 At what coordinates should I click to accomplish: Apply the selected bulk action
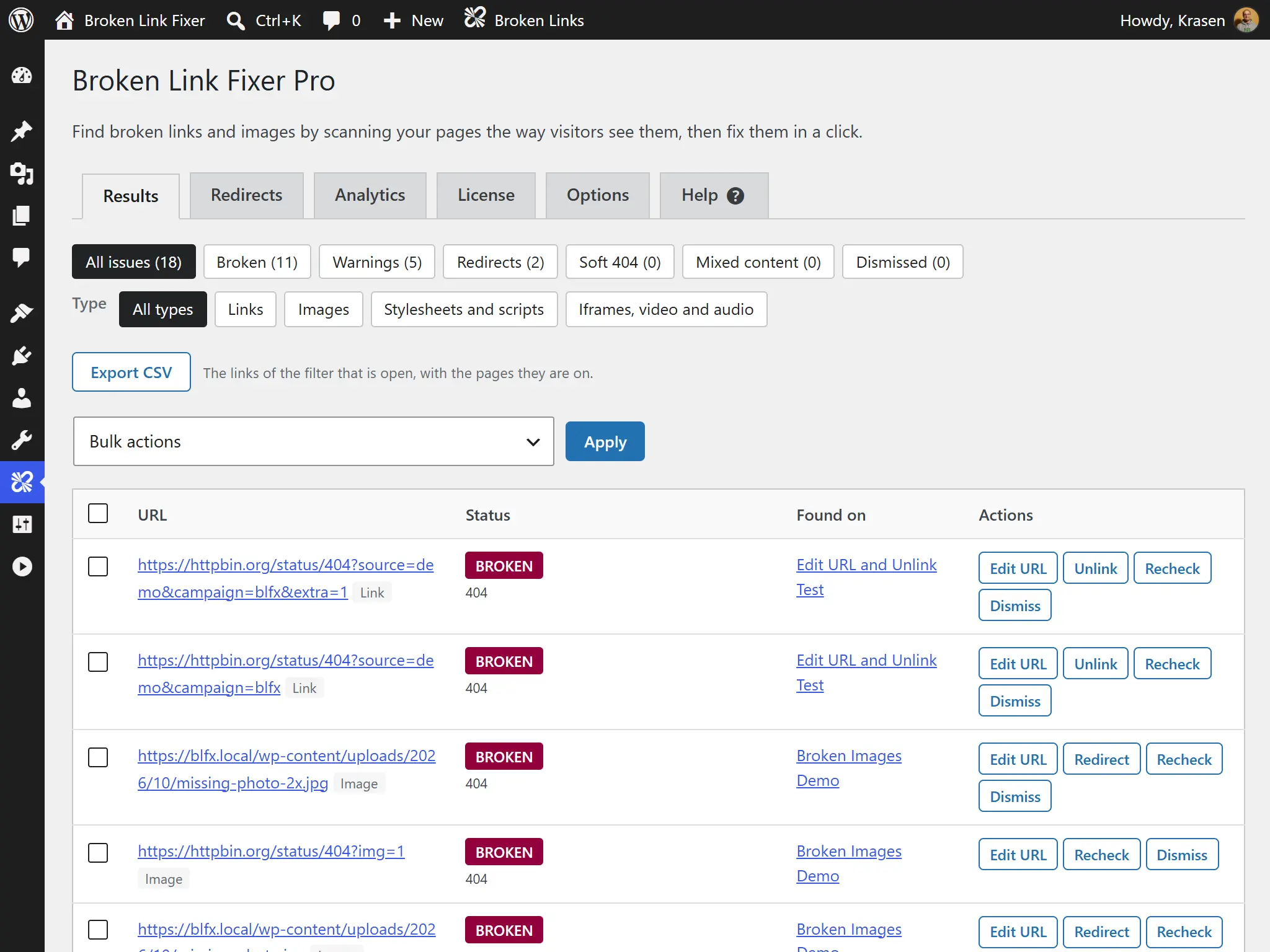[605, 442]
